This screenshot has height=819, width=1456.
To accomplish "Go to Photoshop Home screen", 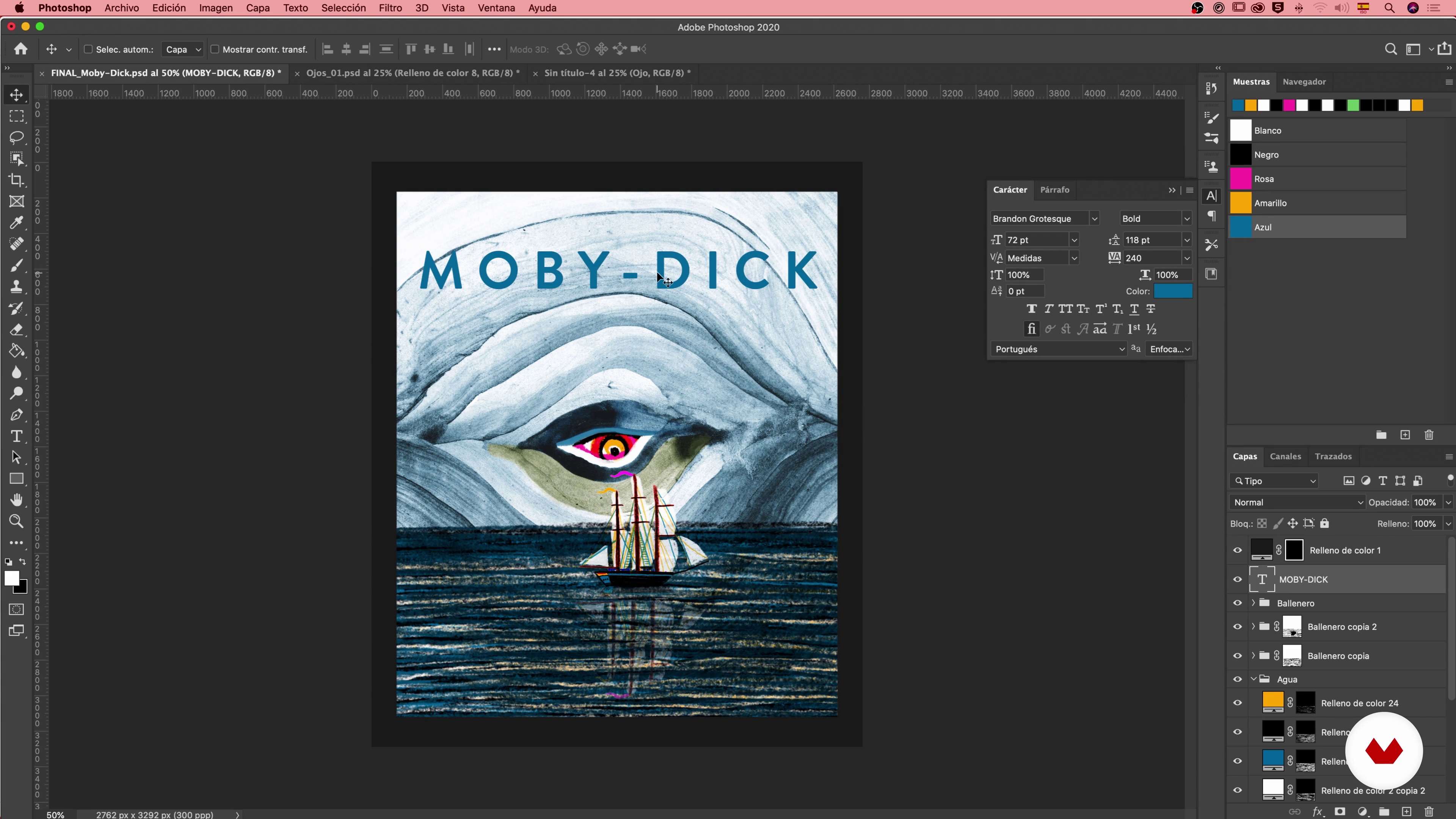I will [21, 49].
